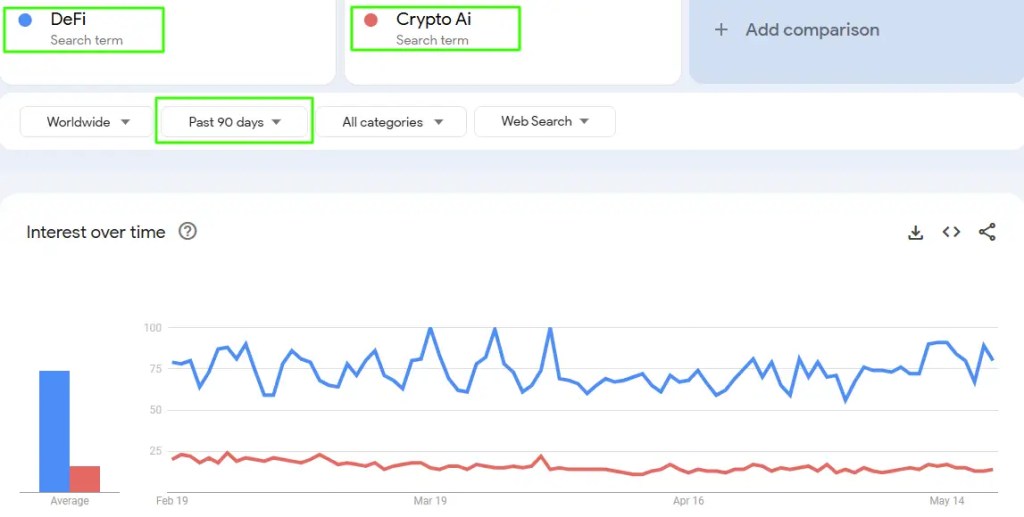Image resolution: width=1024 pixels, height=517 pixels.
Task: Edit the Crypto Ai search term
Action: 433,19
